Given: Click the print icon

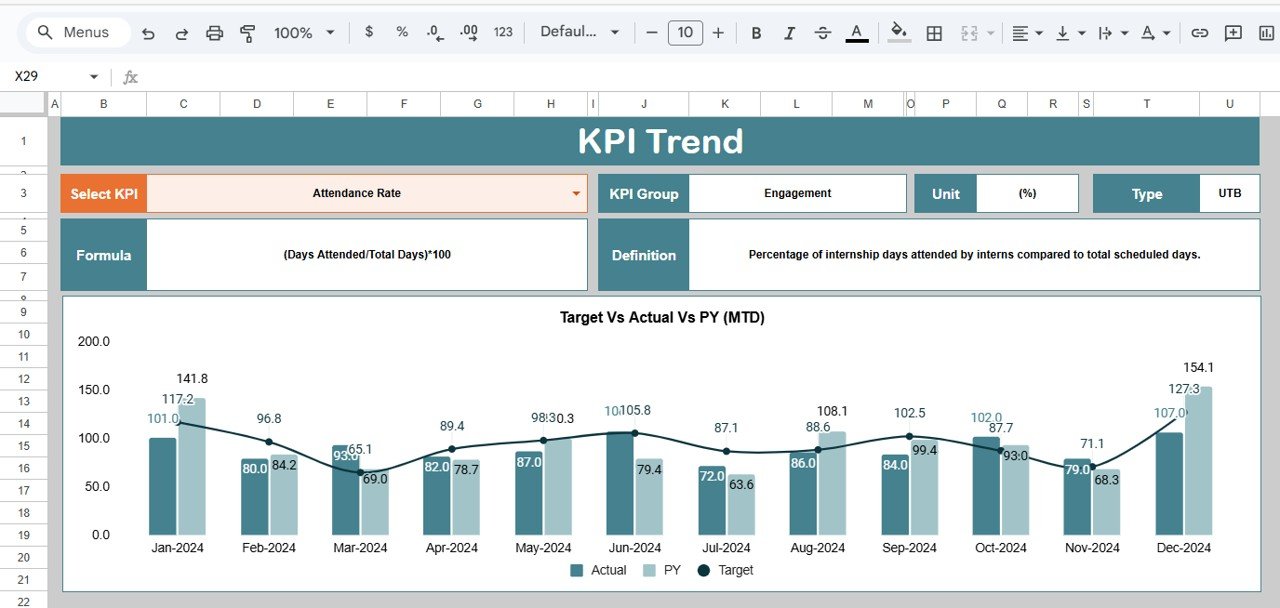Looking at the screenshot, I should pyautogui.click(x=214, y=32).
